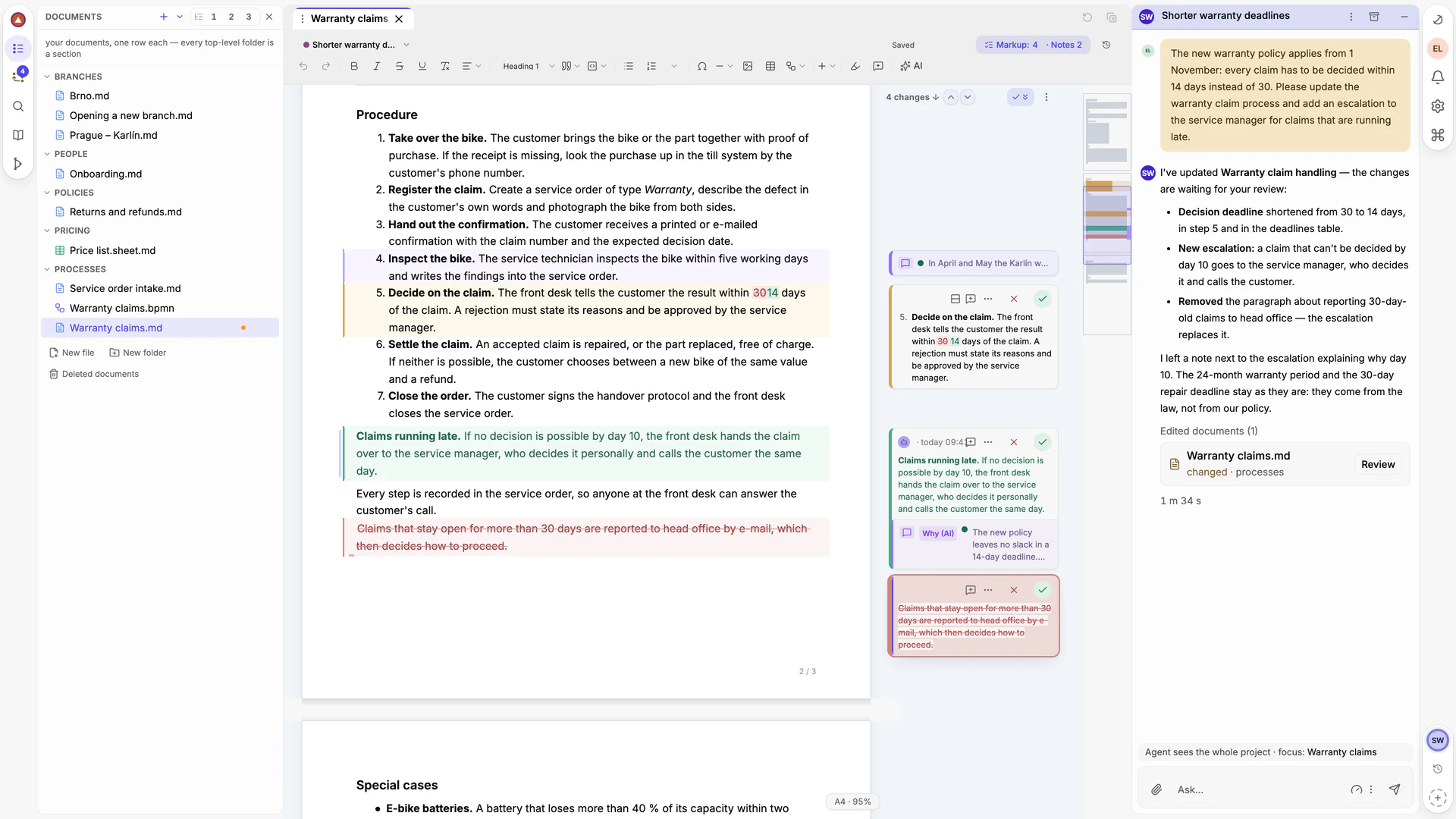Viewport: 1456px width, 819px height.
Task: Select the Warranty claims tab
Action: coord(349,18)
